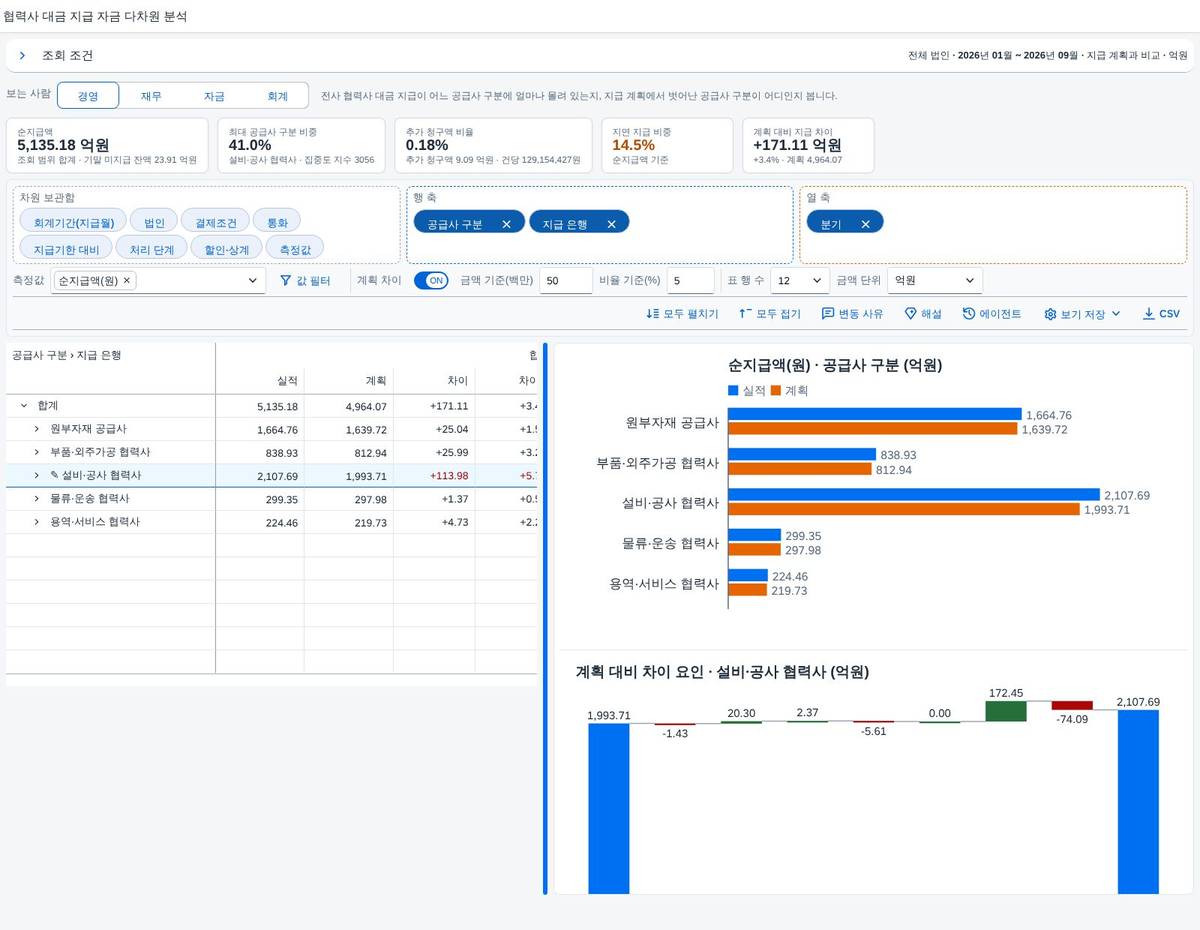Image resolution: width=1200 pixels, height=930 pixels.
Task: Select the 자금 persona tab
Action: (214, 96)
